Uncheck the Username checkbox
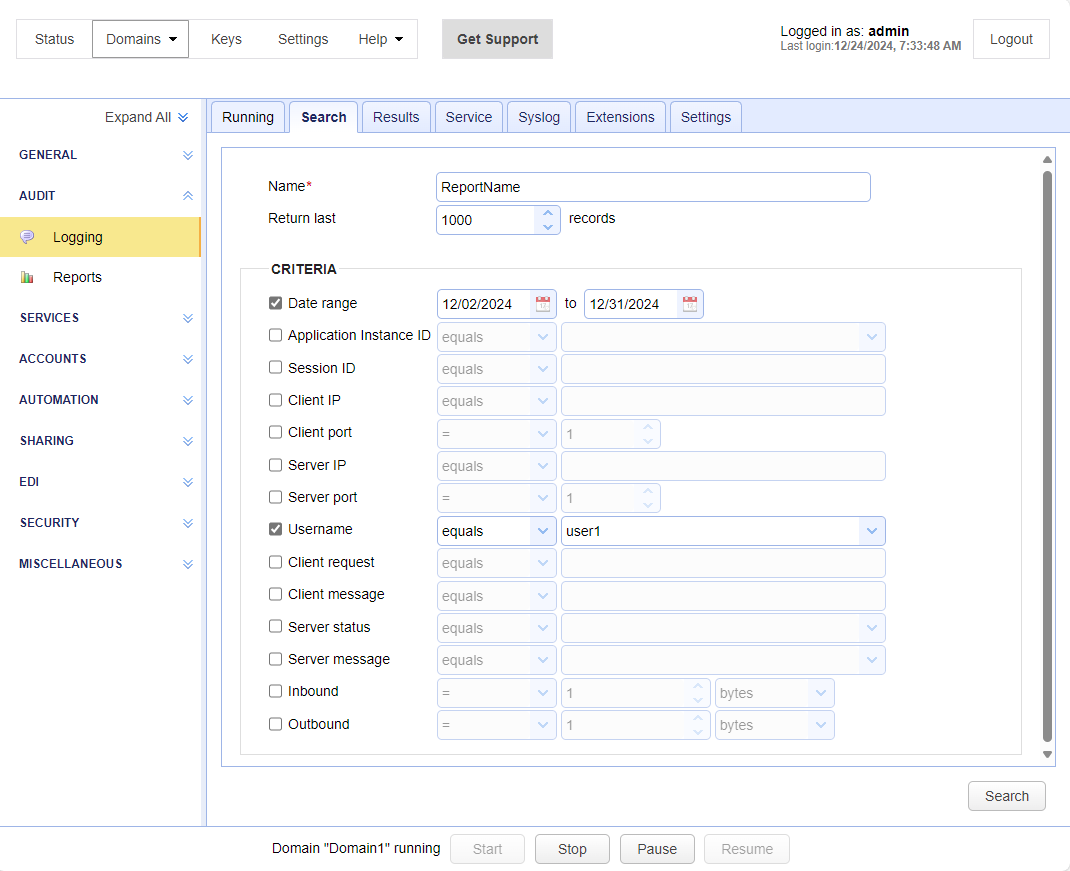 [276, 529]
